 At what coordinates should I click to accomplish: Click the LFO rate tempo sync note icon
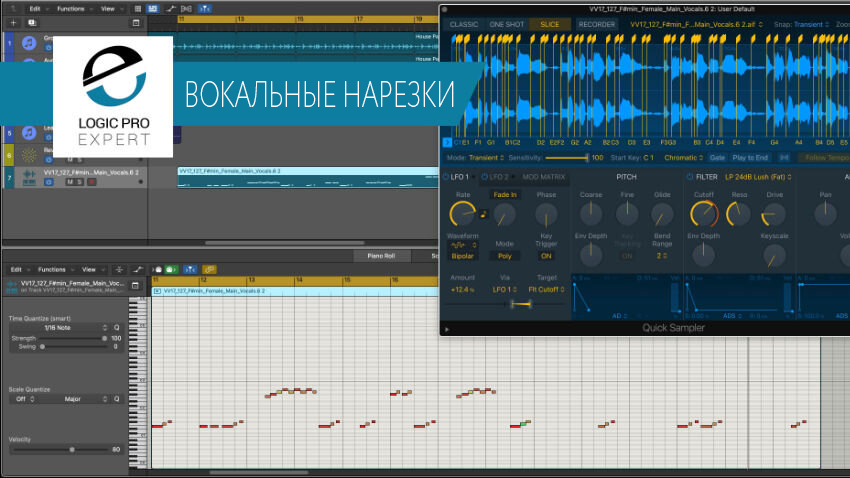[484, 215]
